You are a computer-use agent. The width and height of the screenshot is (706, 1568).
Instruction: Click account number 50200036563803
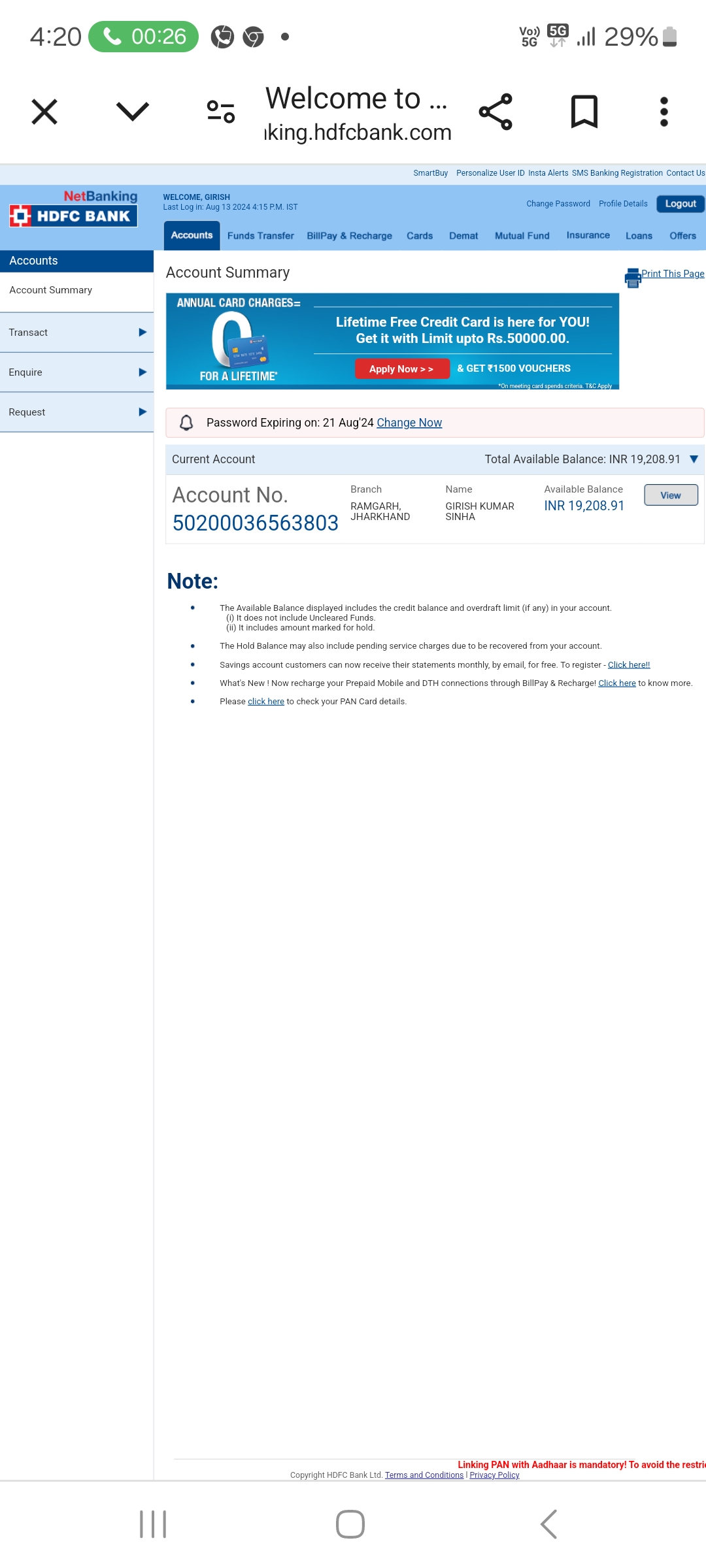256,523
